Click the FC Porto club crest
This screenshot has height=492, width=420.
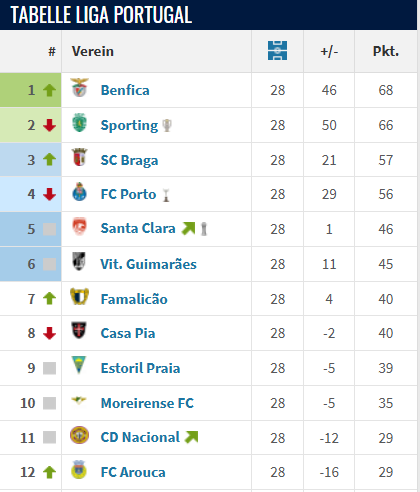[x=79, y=192]
